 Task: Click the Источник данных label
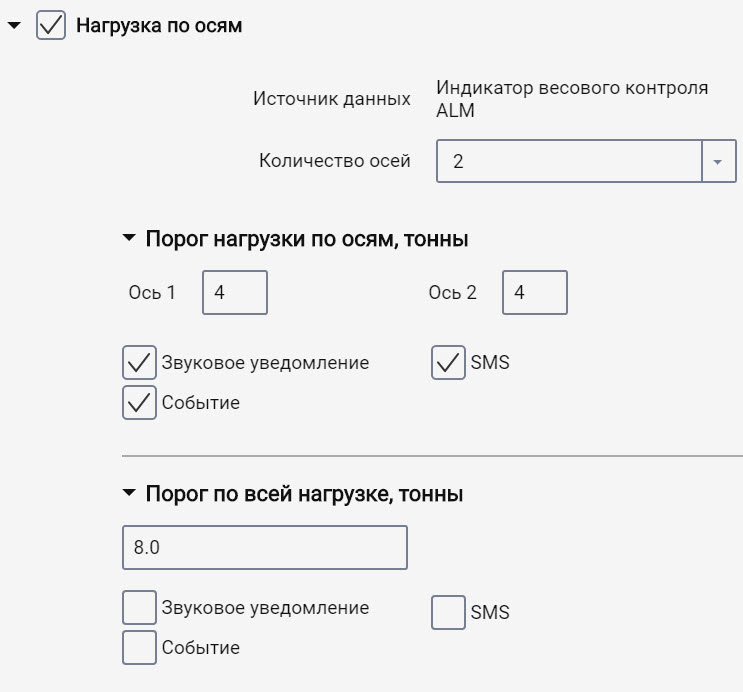pos(332,99)
